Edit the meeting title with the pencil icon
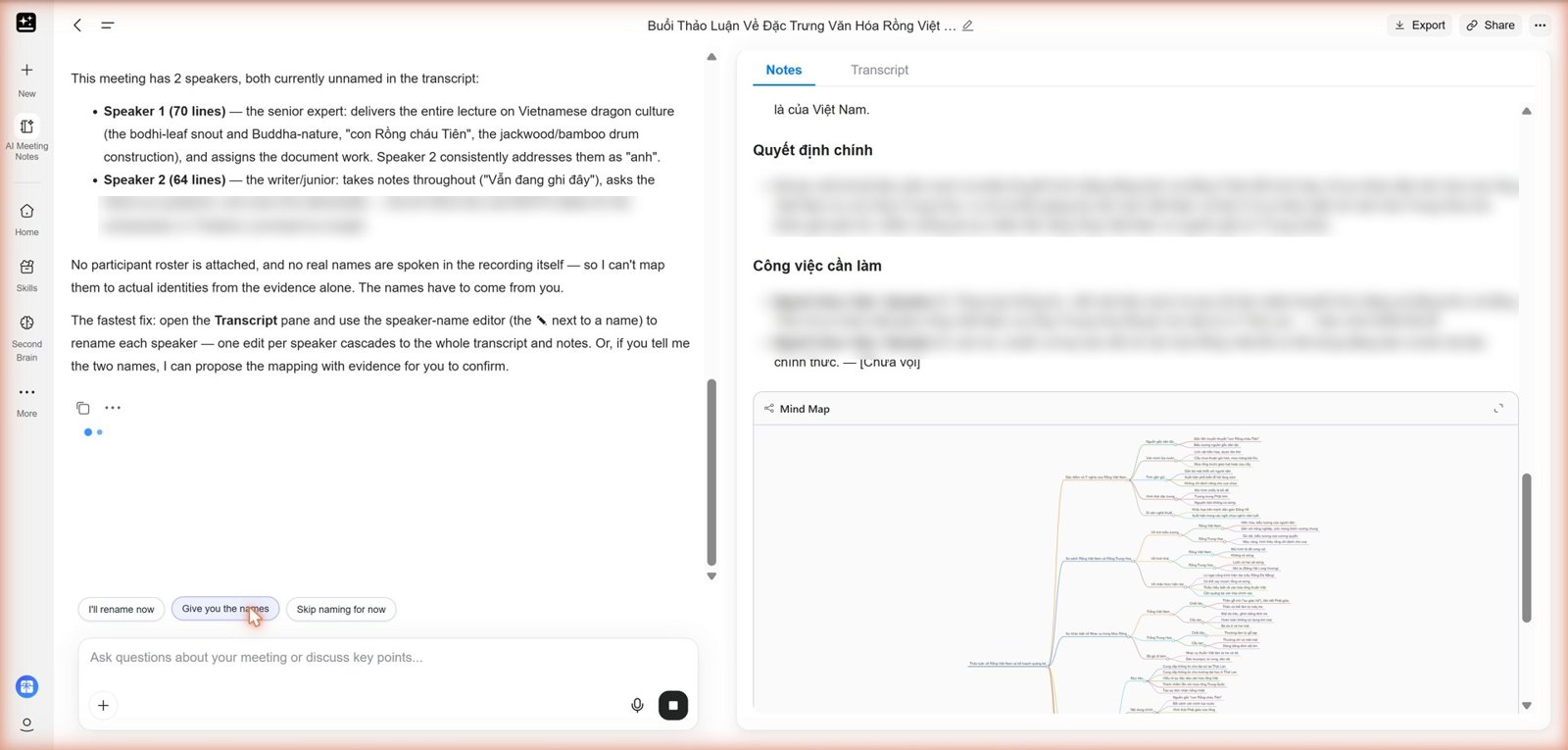 (968, 25)
